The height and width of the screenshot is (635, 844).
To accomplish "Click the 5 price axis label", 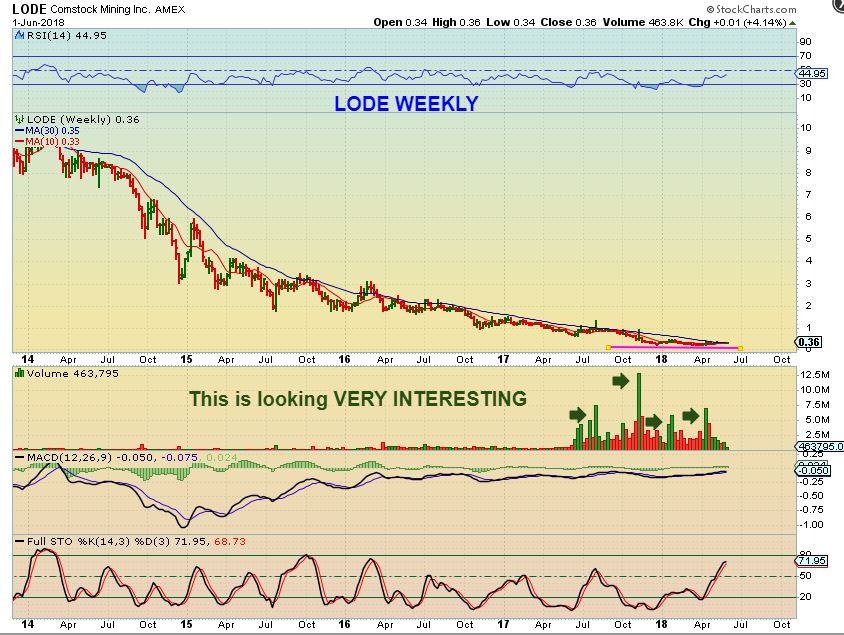I will [x=808, y=239].
